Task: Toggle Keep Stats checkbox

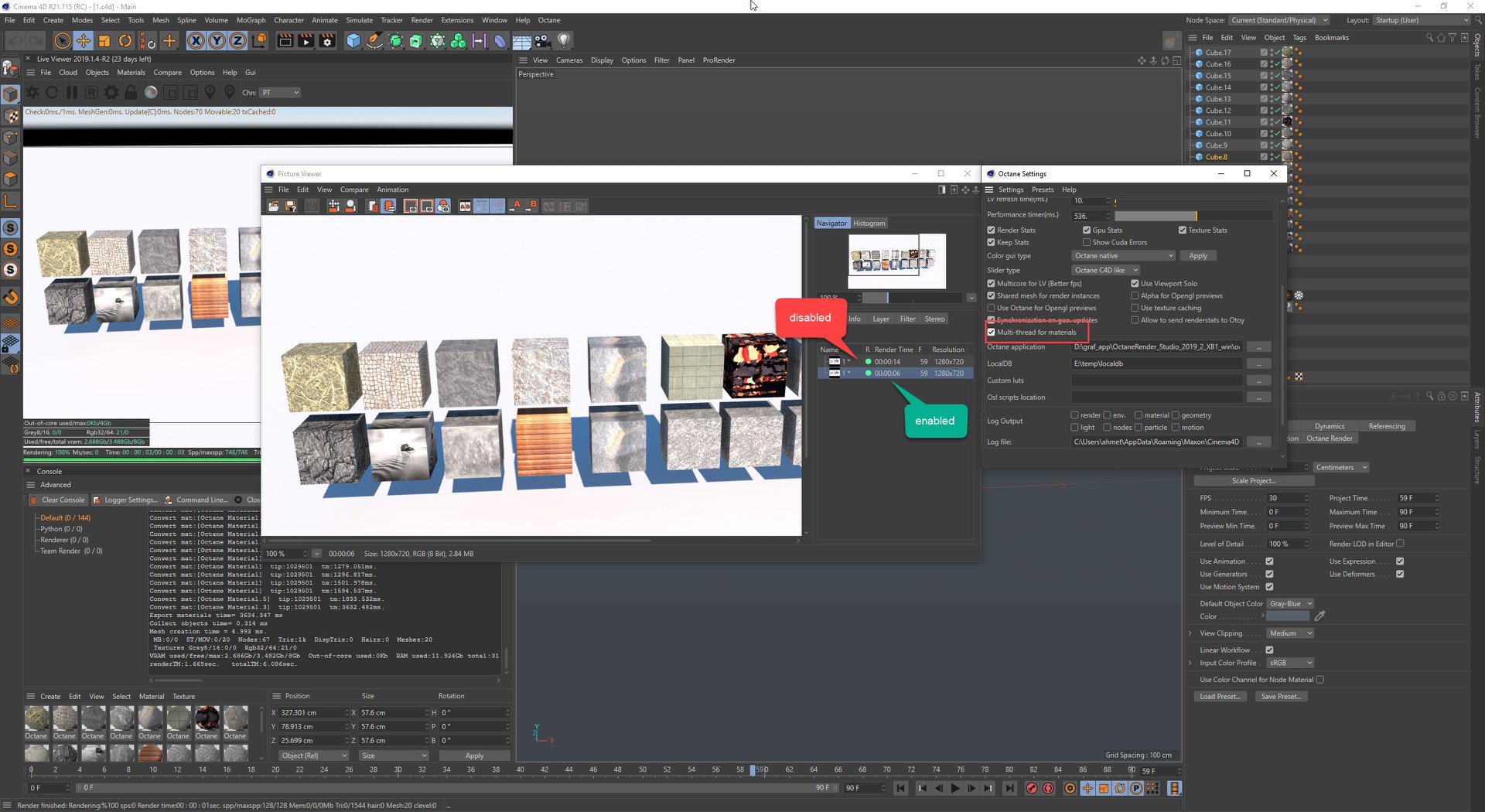Action: [991, 243]
